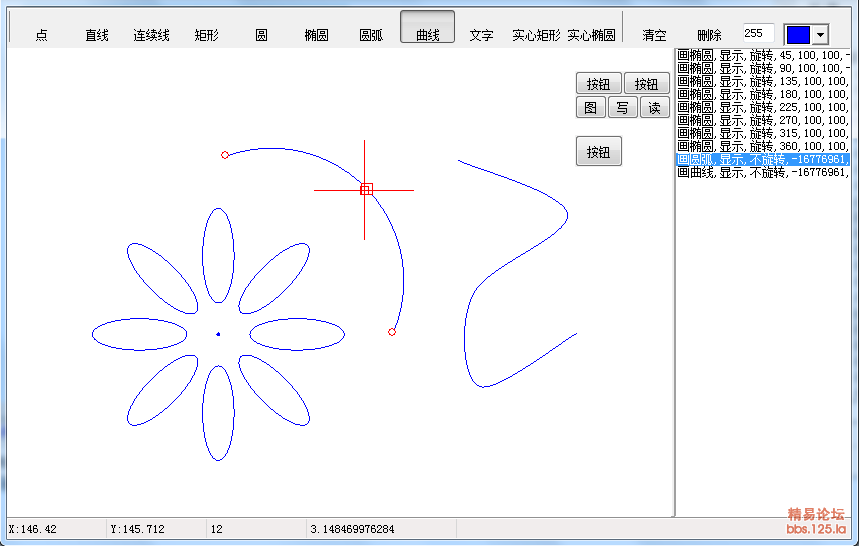Select list row 画椭圆 旋转 225
The image size is (859, 546).
[x=763, y=107]
